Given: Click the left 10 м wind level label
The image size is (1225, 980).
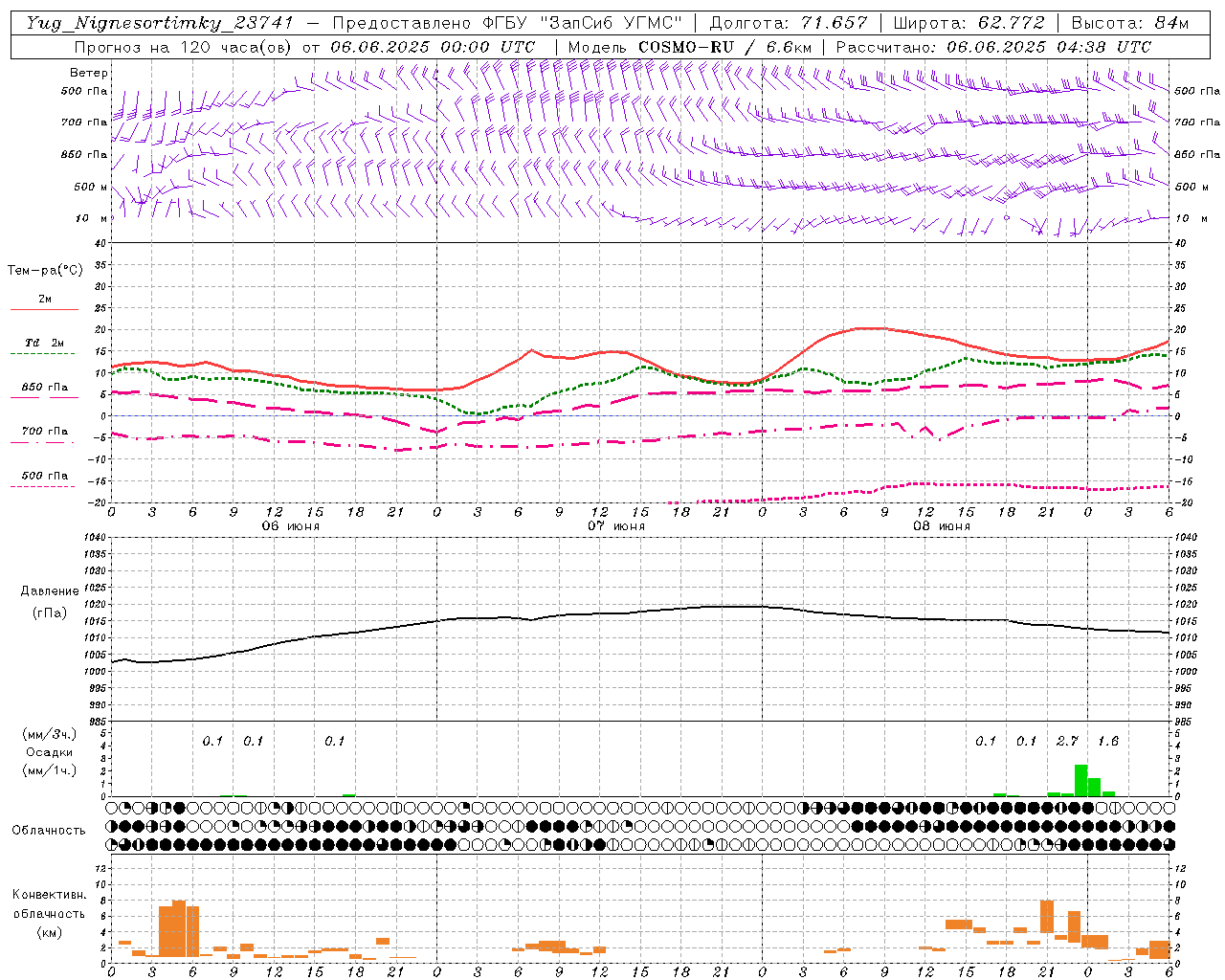Looking at the screenshot, I should pos(93,218).
